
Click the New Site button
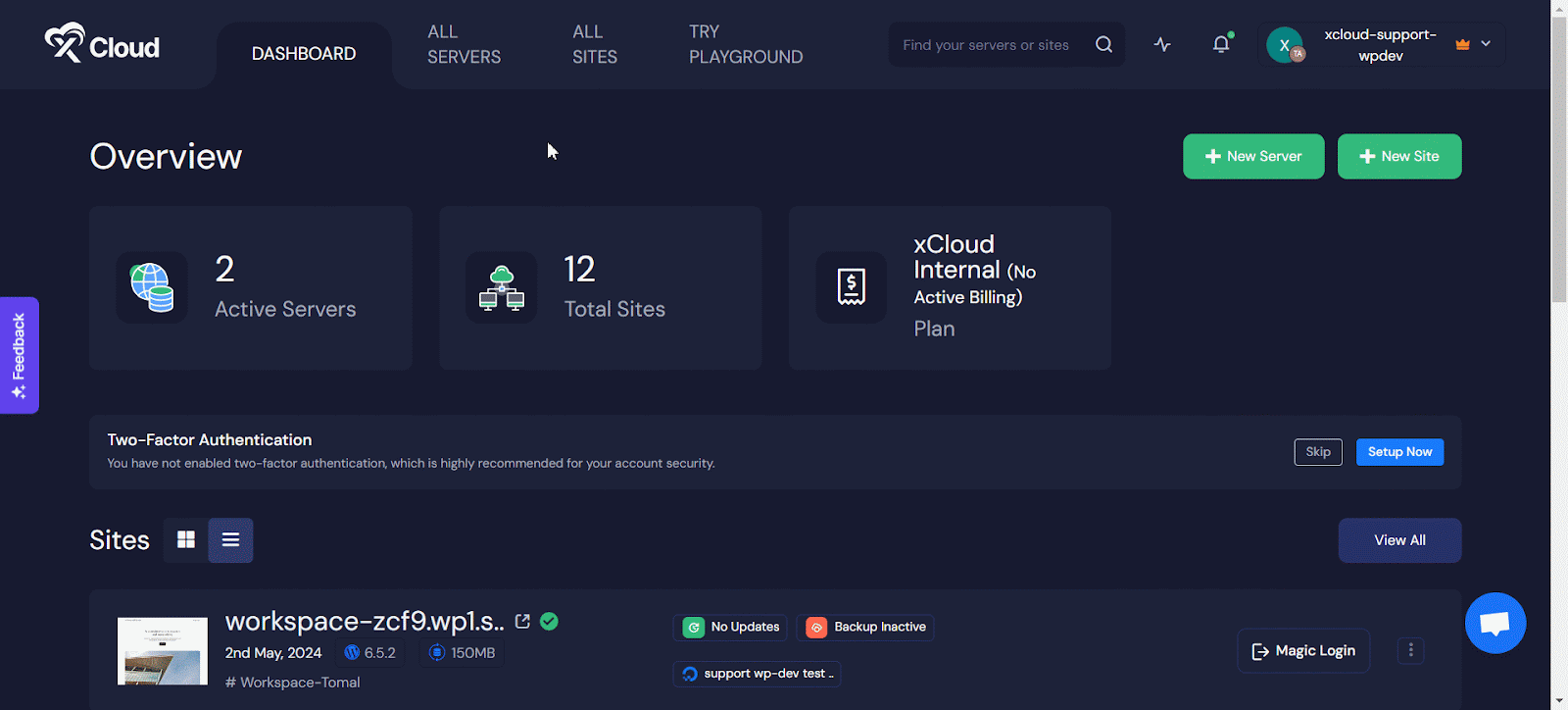[1399, 157]
